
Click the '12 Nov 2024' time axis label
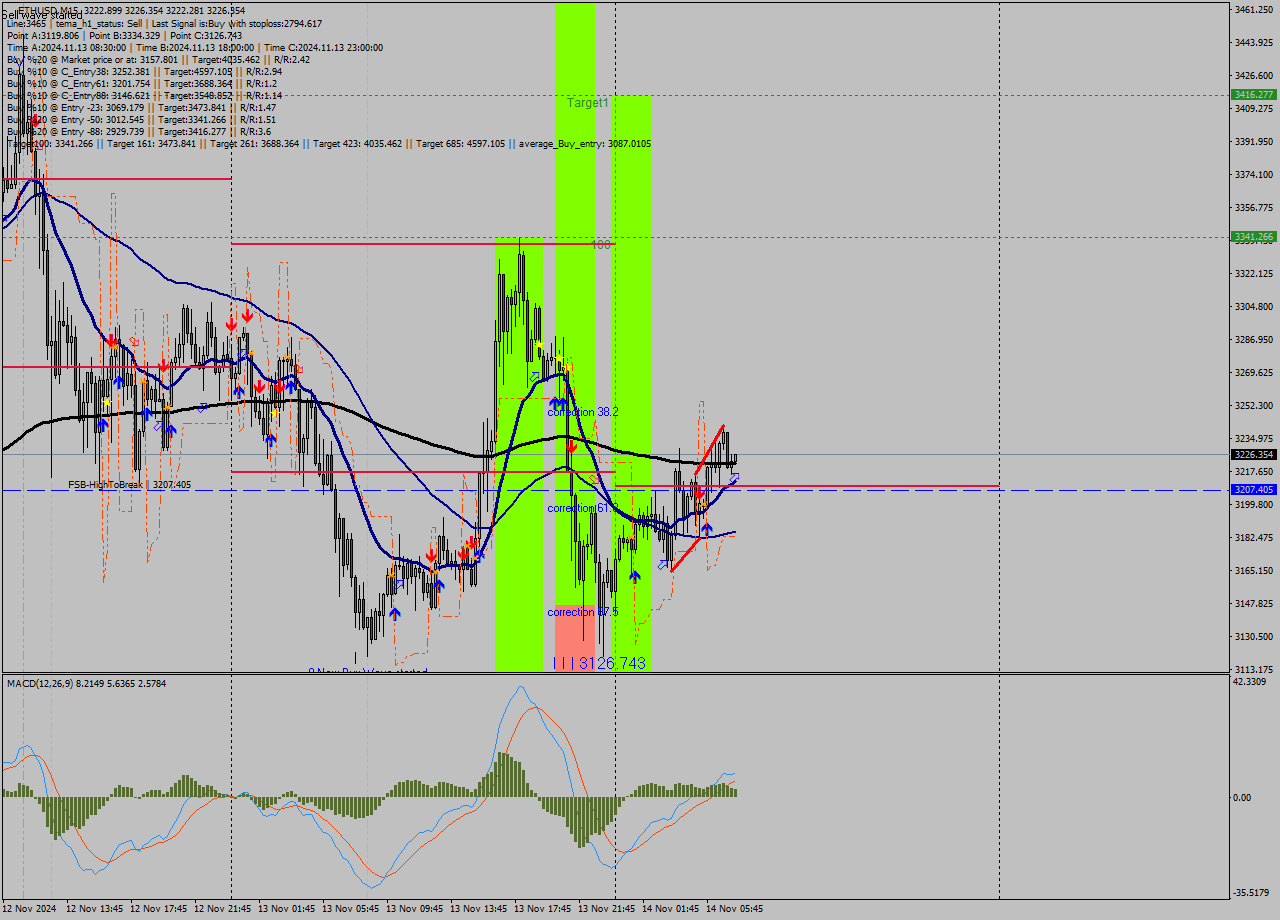30,909
